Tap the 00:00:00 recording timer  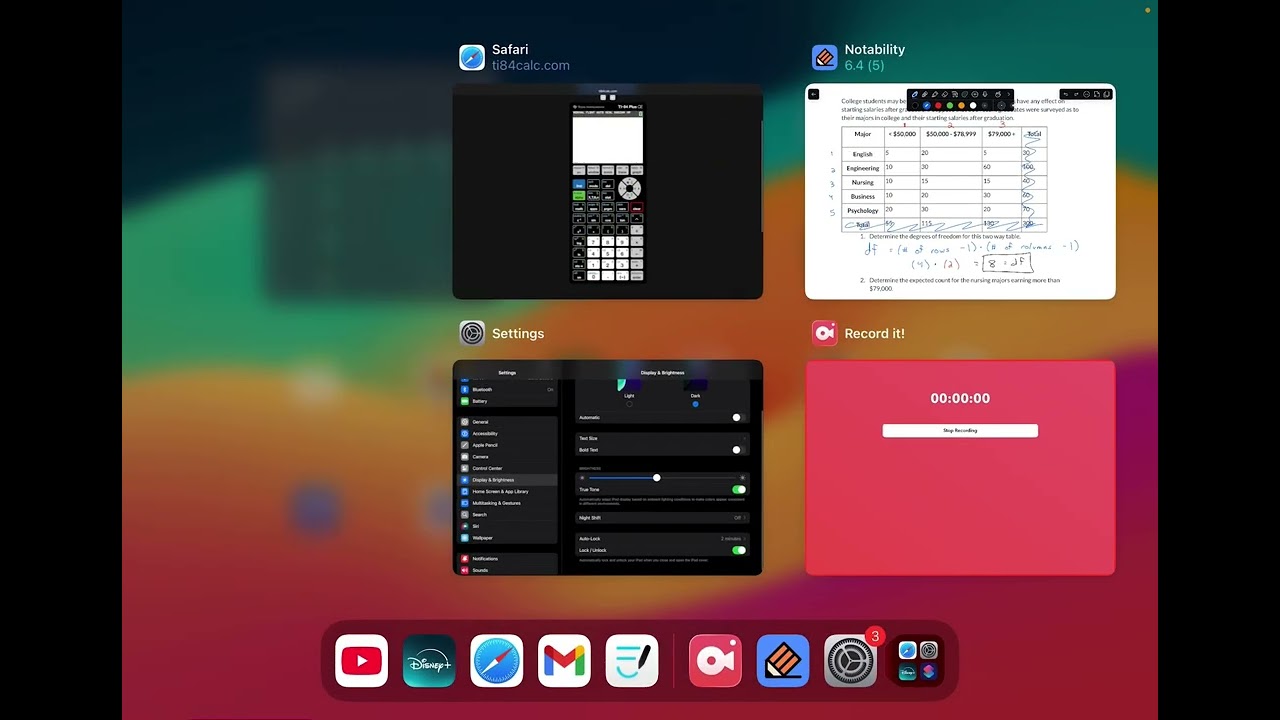pyautogui.click(x=960, y=398)
